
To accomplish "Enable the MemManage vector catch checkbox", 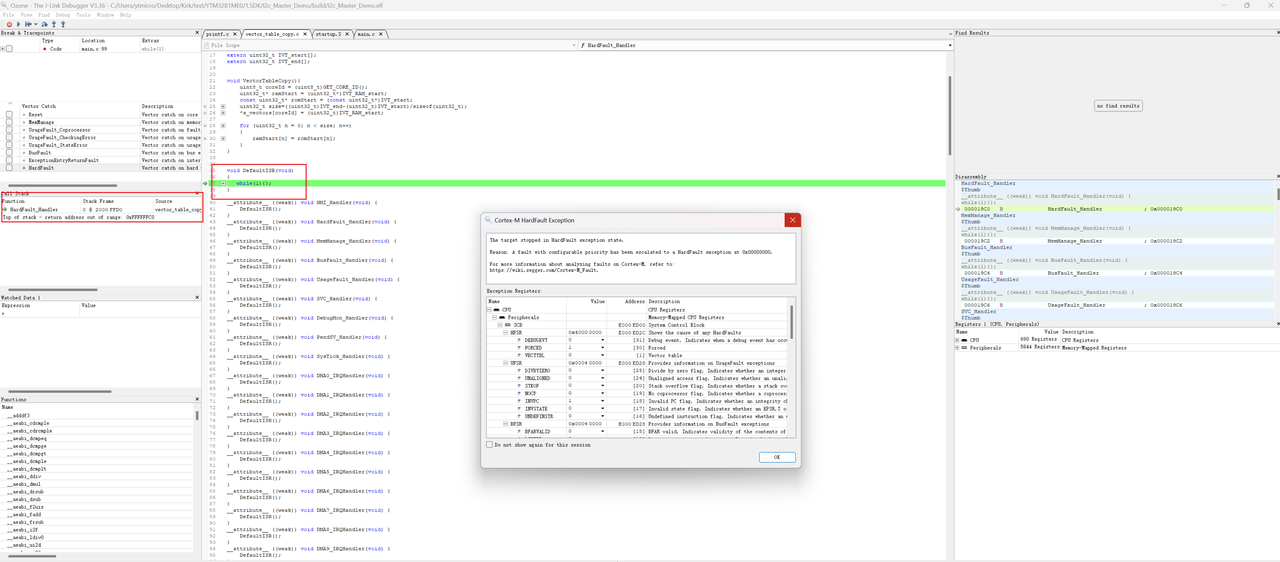I will point(9,123).
